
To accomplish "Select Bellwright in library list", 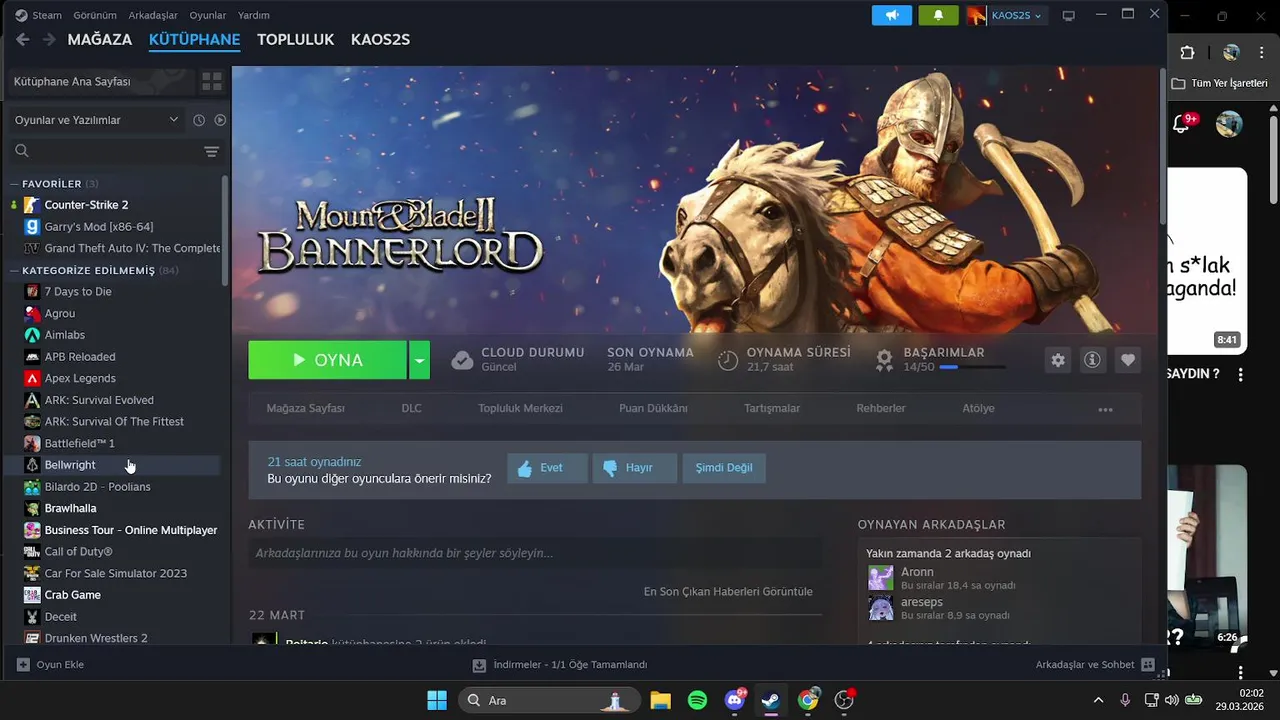I will [x=116, y=465].
